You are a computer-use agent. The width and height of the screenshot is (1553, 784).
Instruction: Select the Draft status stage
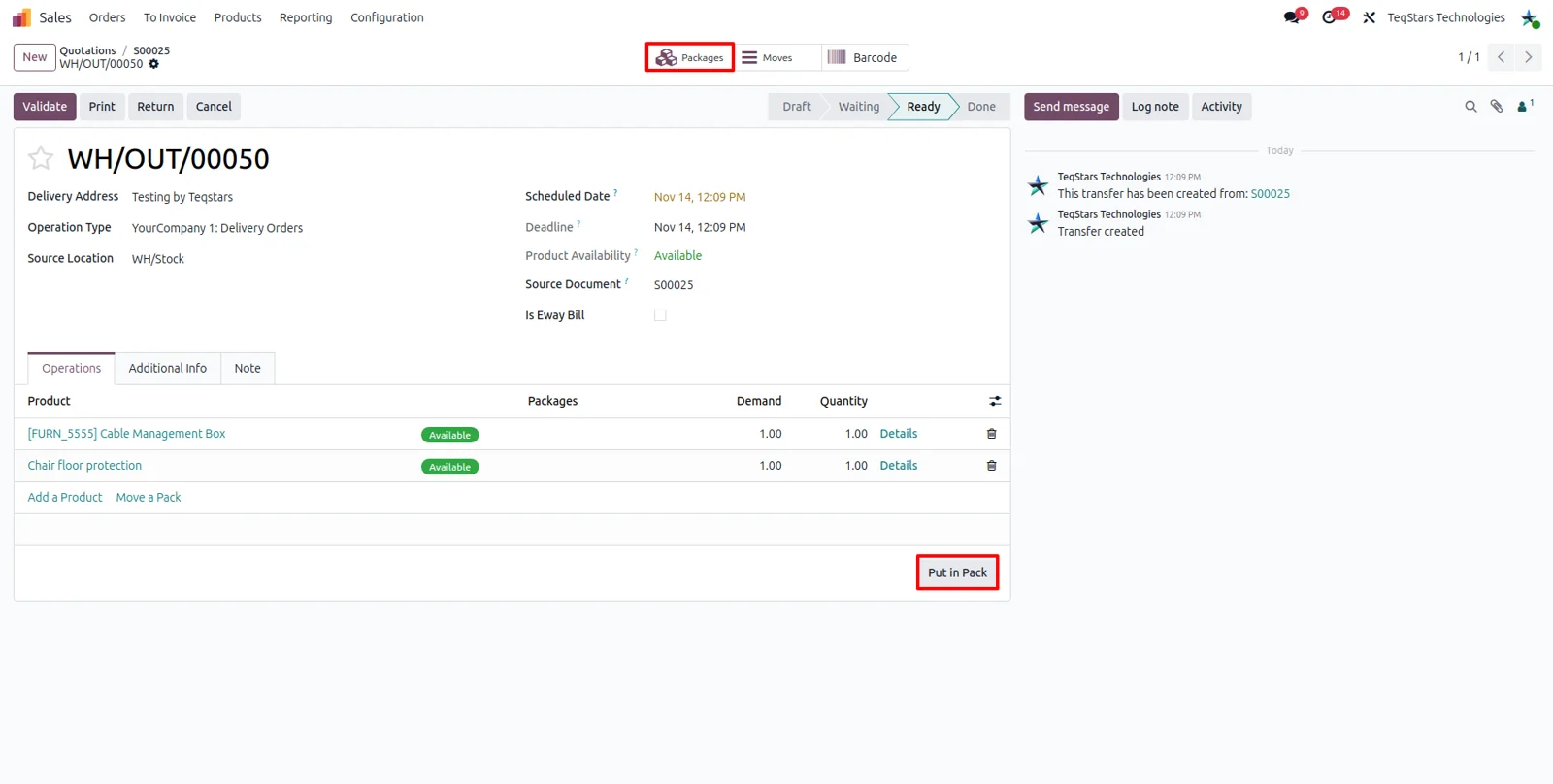click(x=796, y=107)
